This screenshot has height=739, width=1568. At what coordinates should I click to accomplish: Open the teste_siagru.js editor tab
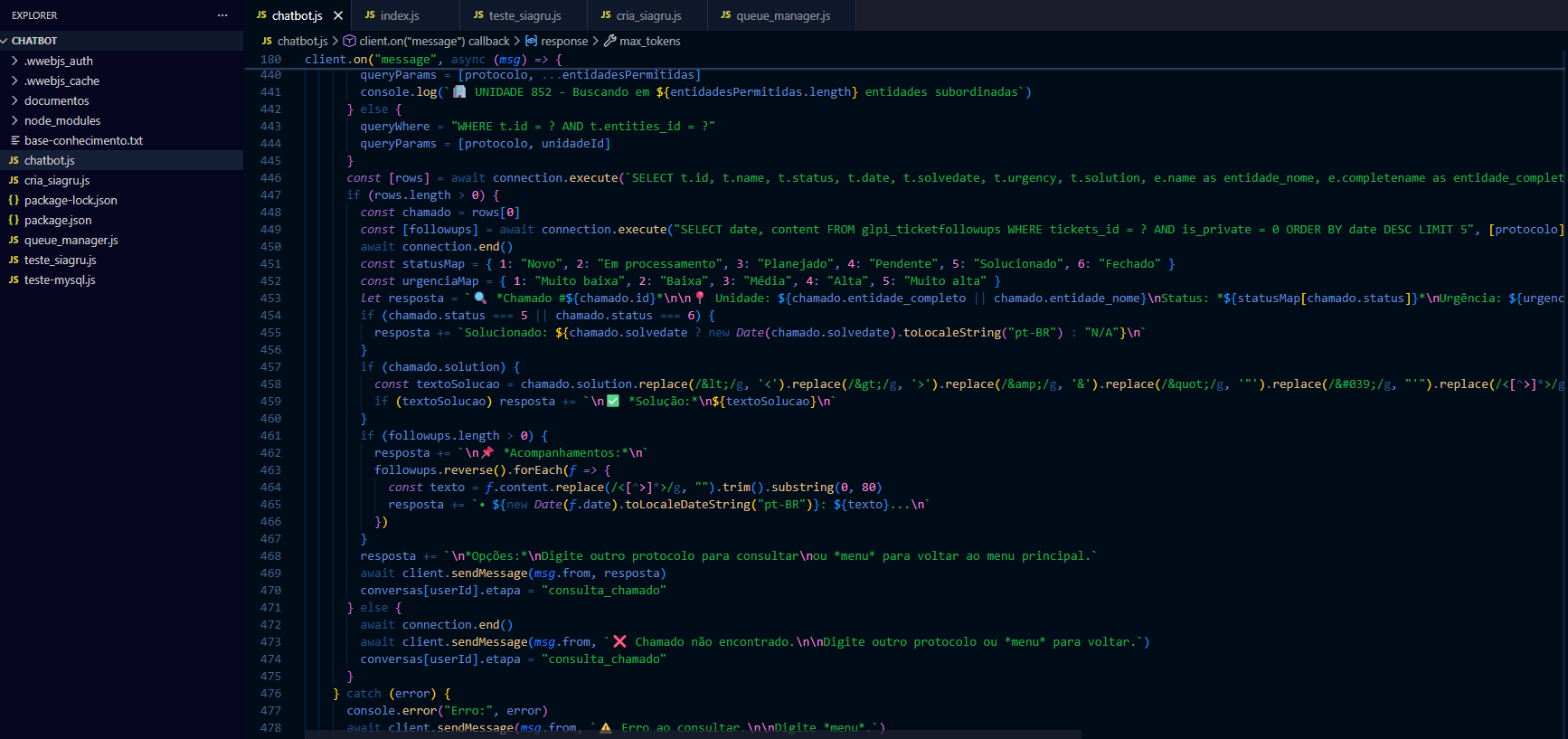(524, 15)
